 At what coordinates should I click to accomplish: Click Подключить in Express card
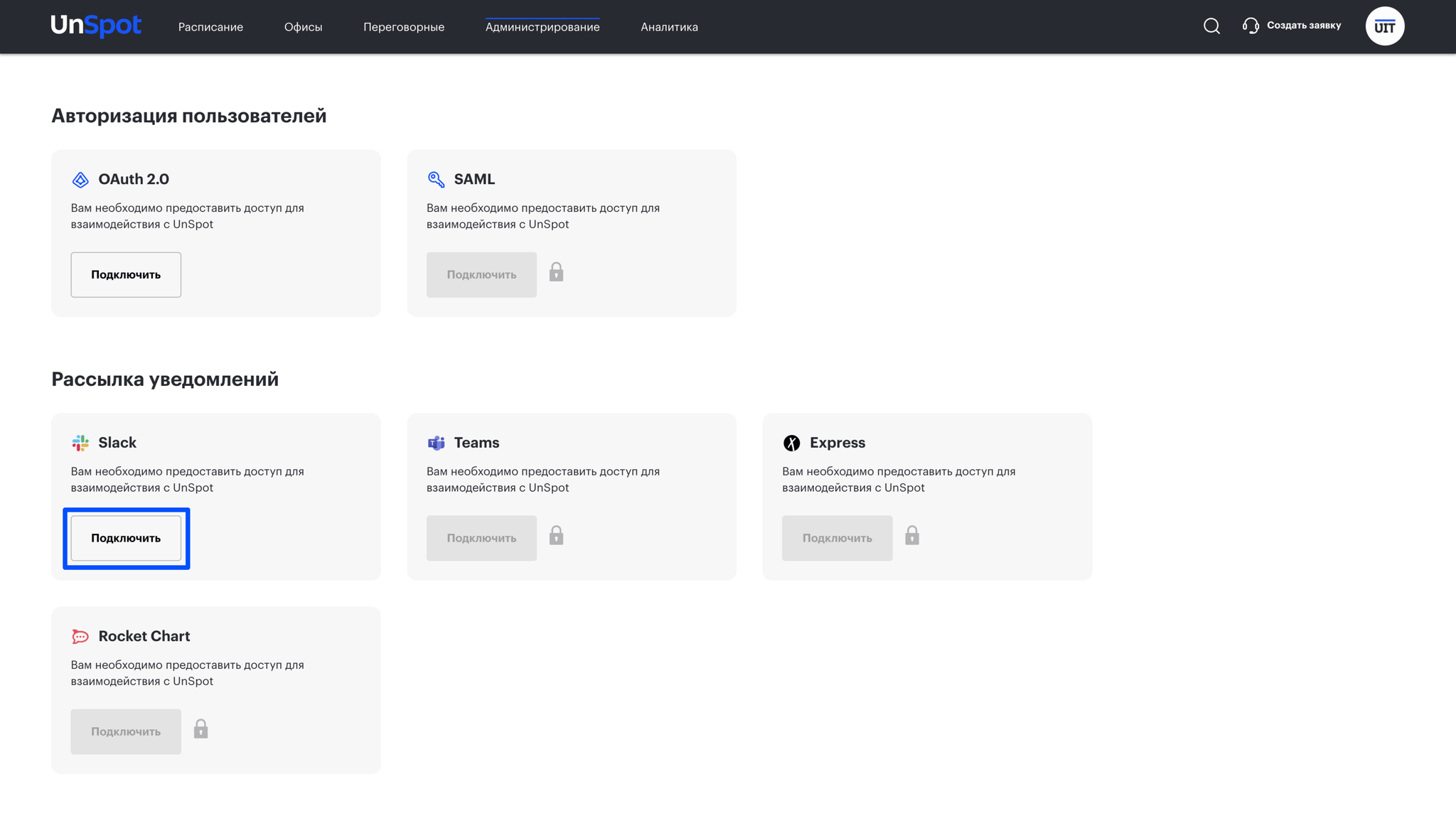click(837, 538)
